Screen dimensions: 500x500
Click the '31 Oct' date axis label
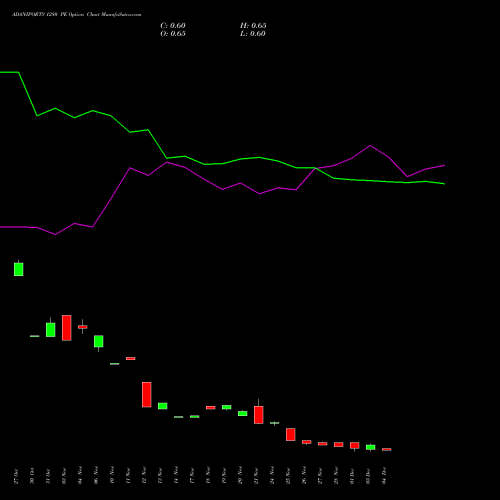[x=48, y=476]
